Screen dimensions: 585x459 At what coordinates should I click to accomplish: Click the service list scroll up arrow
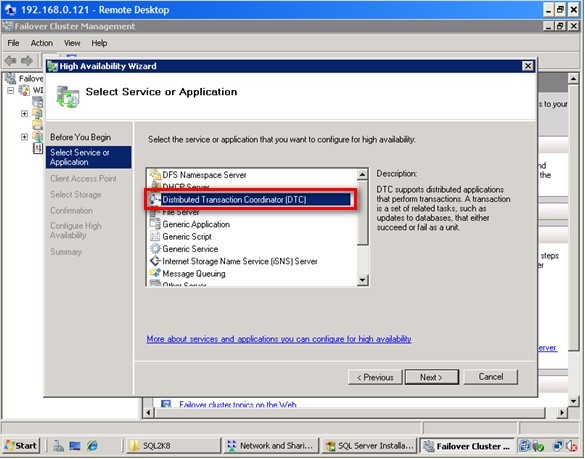click(362, 174)
